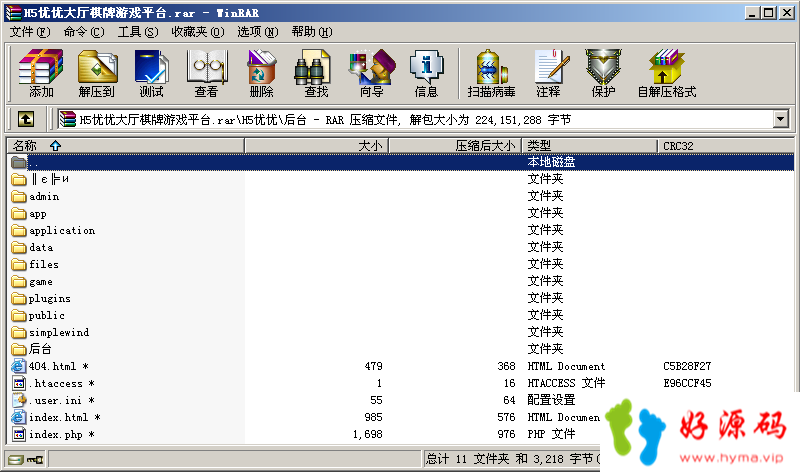Image resolution: width=800 pixels, height=472 pixels.
Task: Sort by Type (类型) column header
Action: coord(589,146)
